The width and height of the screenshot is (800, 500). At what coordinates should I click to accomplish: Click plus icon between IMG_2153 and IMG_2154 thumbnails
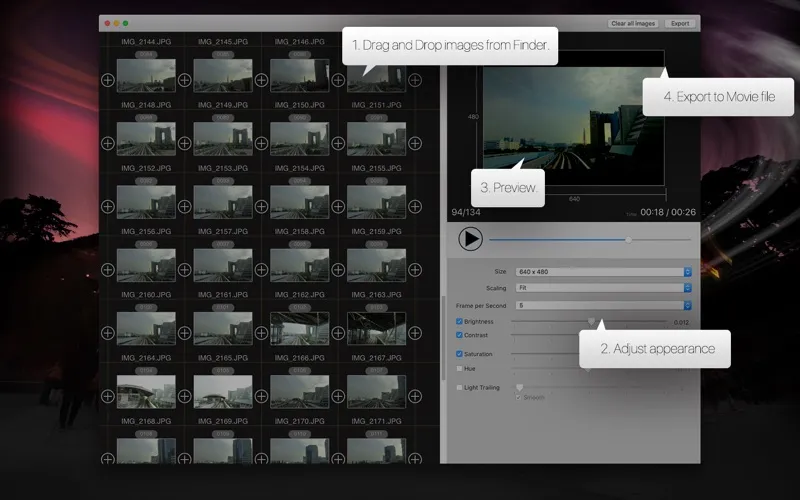pos(261,207)
